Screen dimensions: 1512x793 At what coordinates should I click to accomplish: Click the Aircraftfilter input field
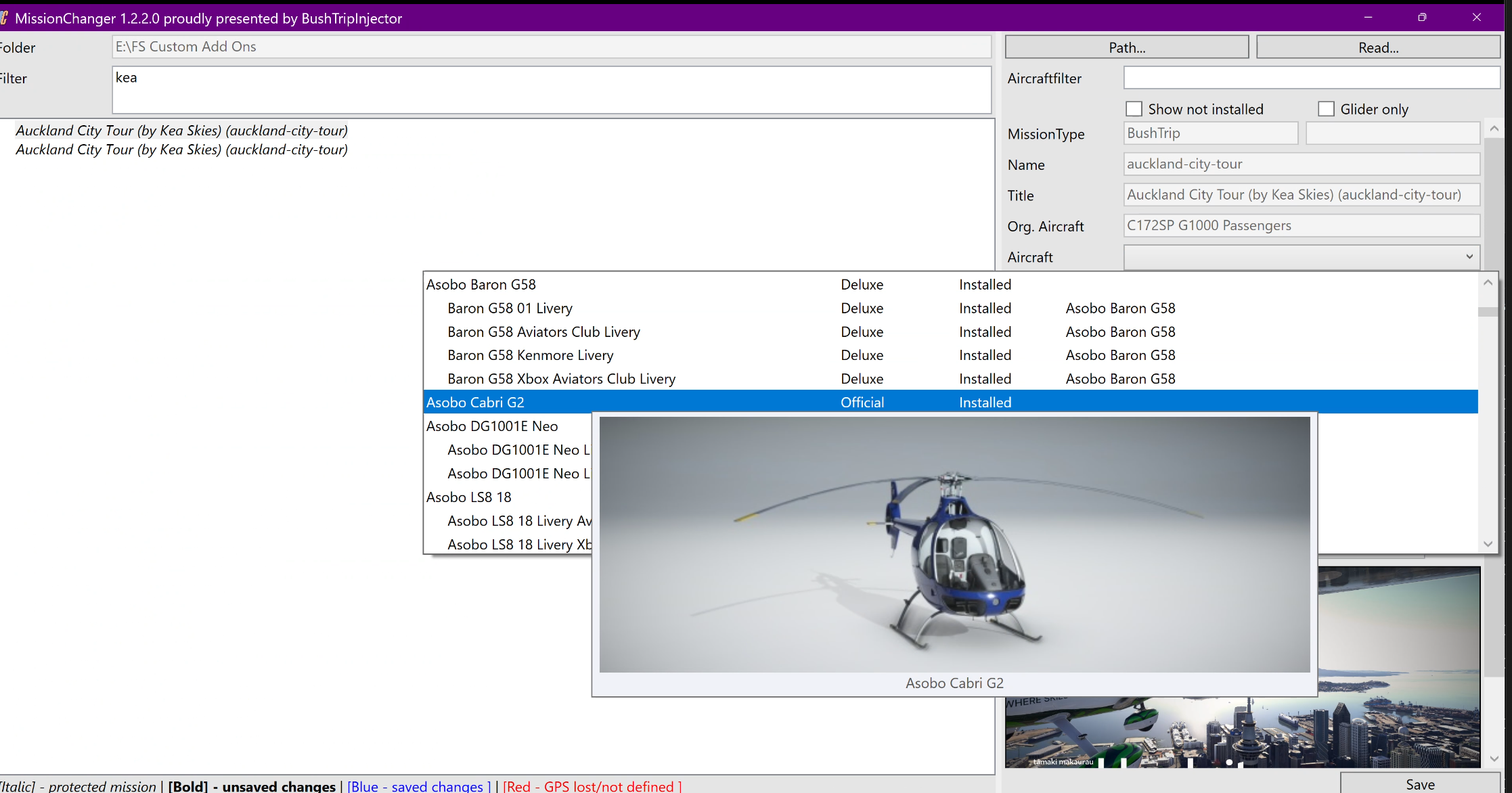point(1311,78)
